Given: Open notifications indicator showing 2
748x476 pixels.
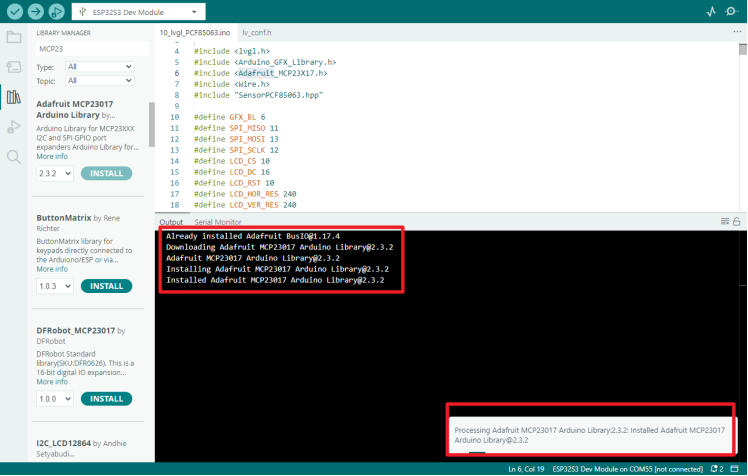Looking at the screenshot, I should 716,468.
